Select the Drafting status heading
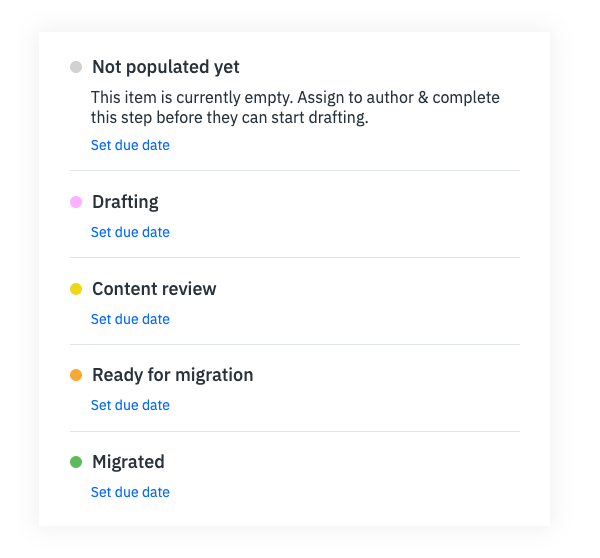The width and height of the screenshot is (600, 558). click(x=125, y=202)
